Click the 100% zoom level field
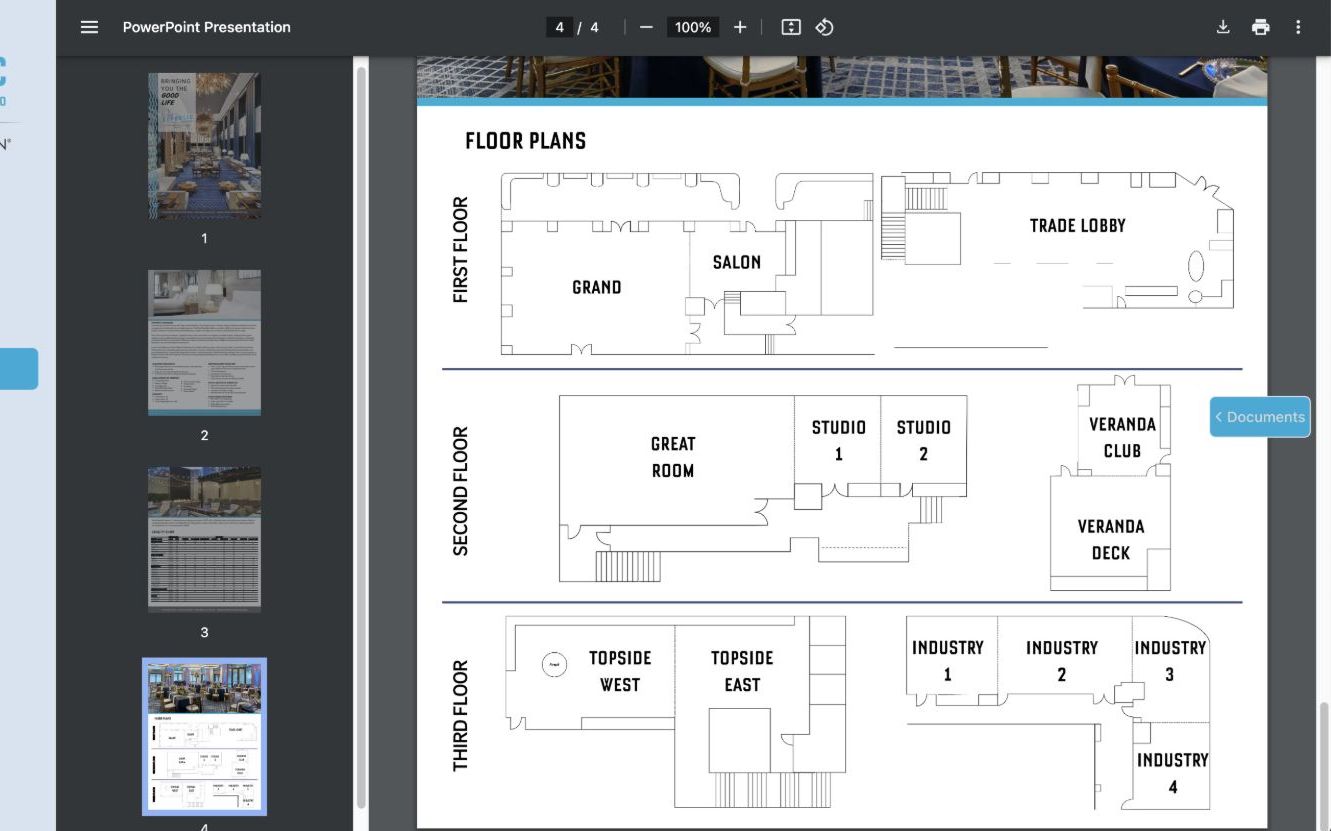Screen dimensions: 1331x831 [693, 27]
